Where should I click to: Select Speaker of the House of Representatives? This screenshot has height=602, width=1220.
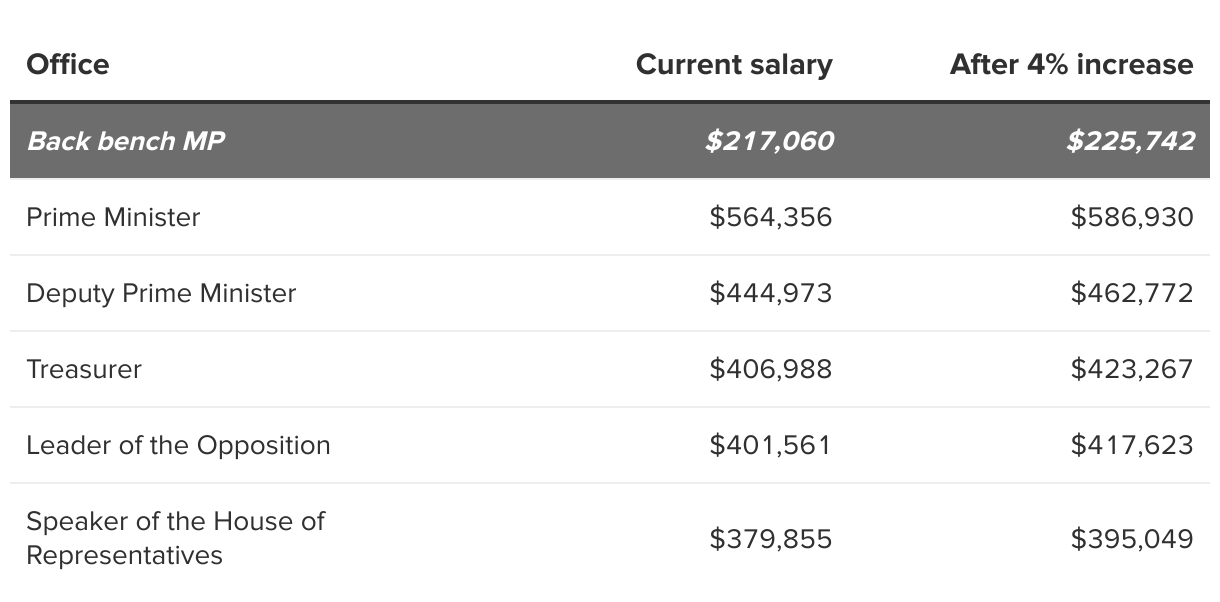pos(175,538)
